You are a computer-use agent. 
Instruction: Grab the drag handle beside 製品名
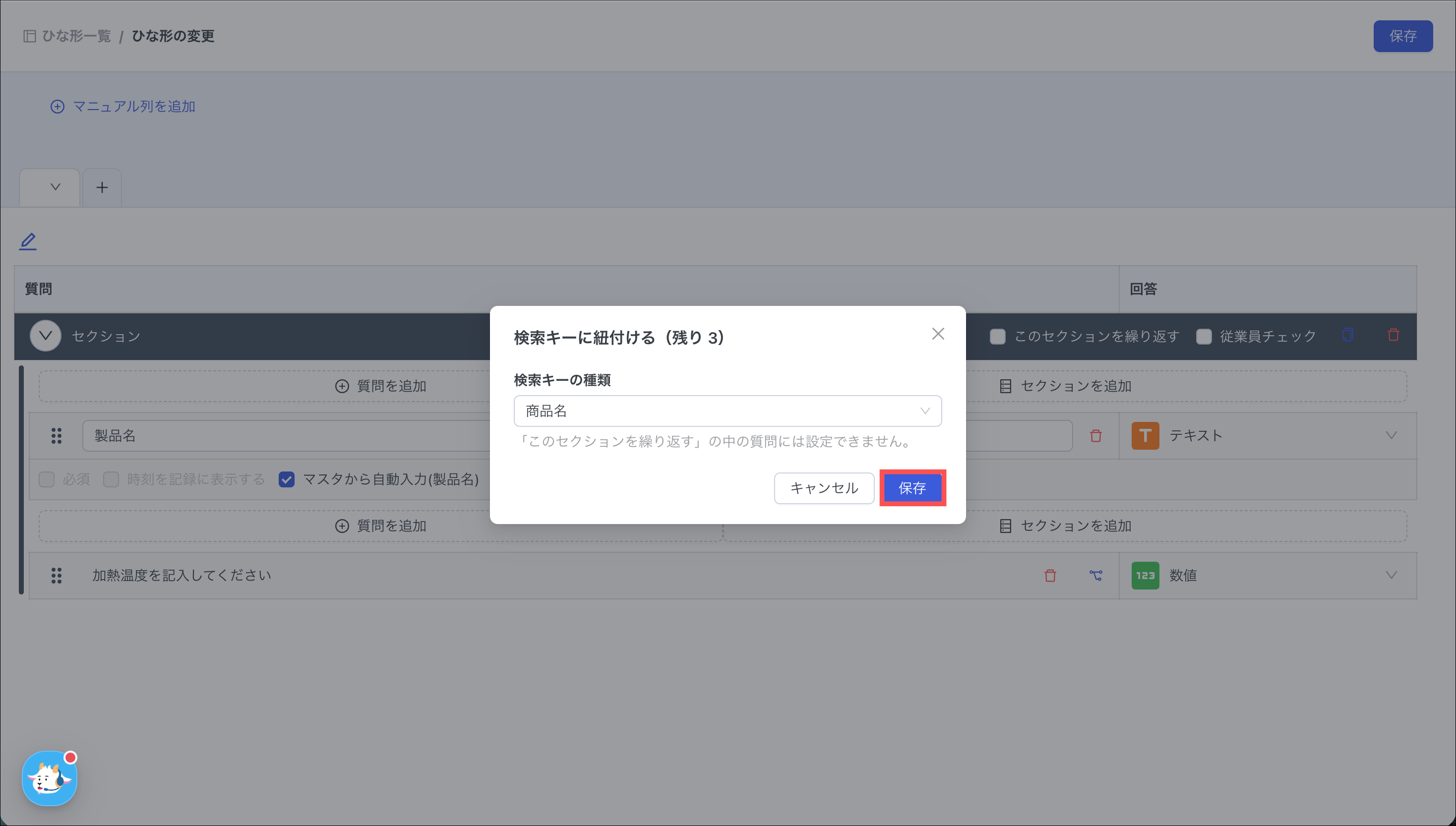tap(56, 436)
